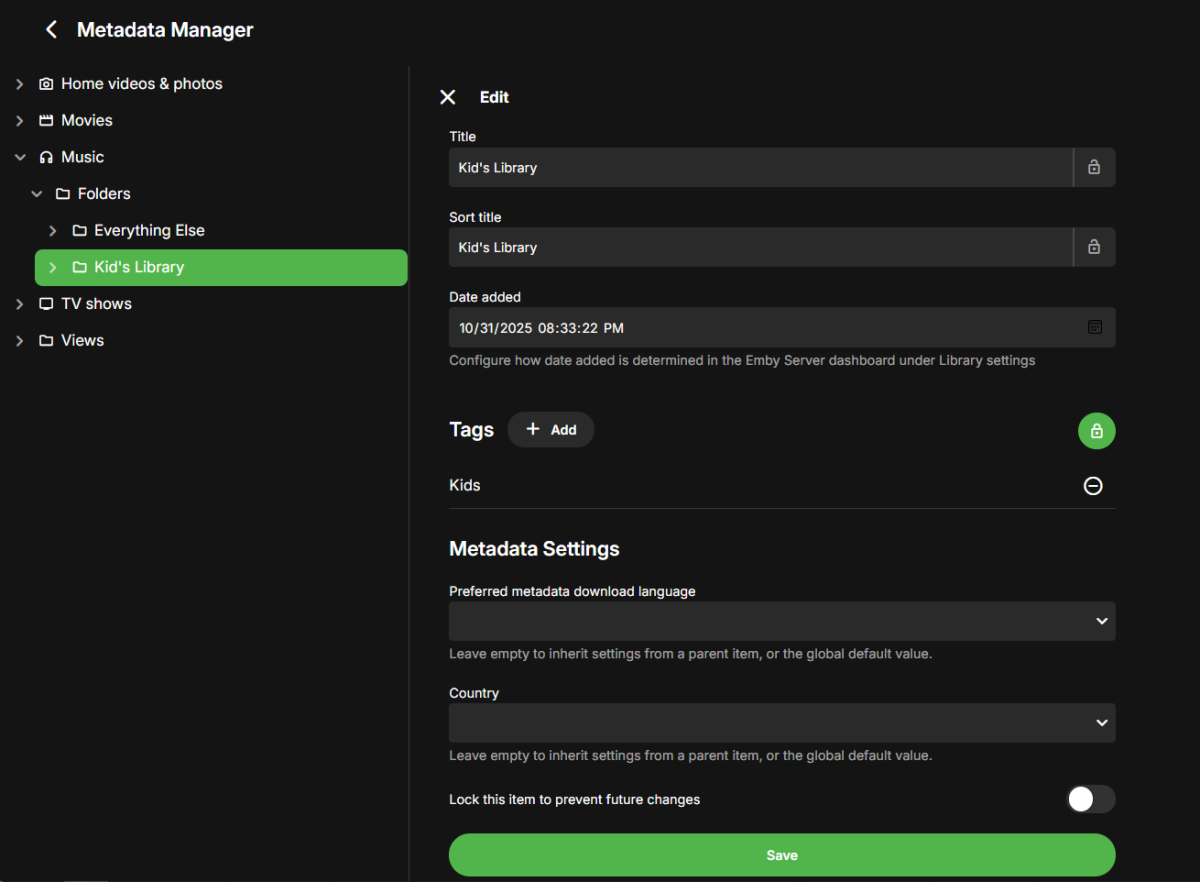Viewport: 1200px width, 882px height.
Task: Enable Lock this item toggle switch
Action: [x=1090, y=799]
